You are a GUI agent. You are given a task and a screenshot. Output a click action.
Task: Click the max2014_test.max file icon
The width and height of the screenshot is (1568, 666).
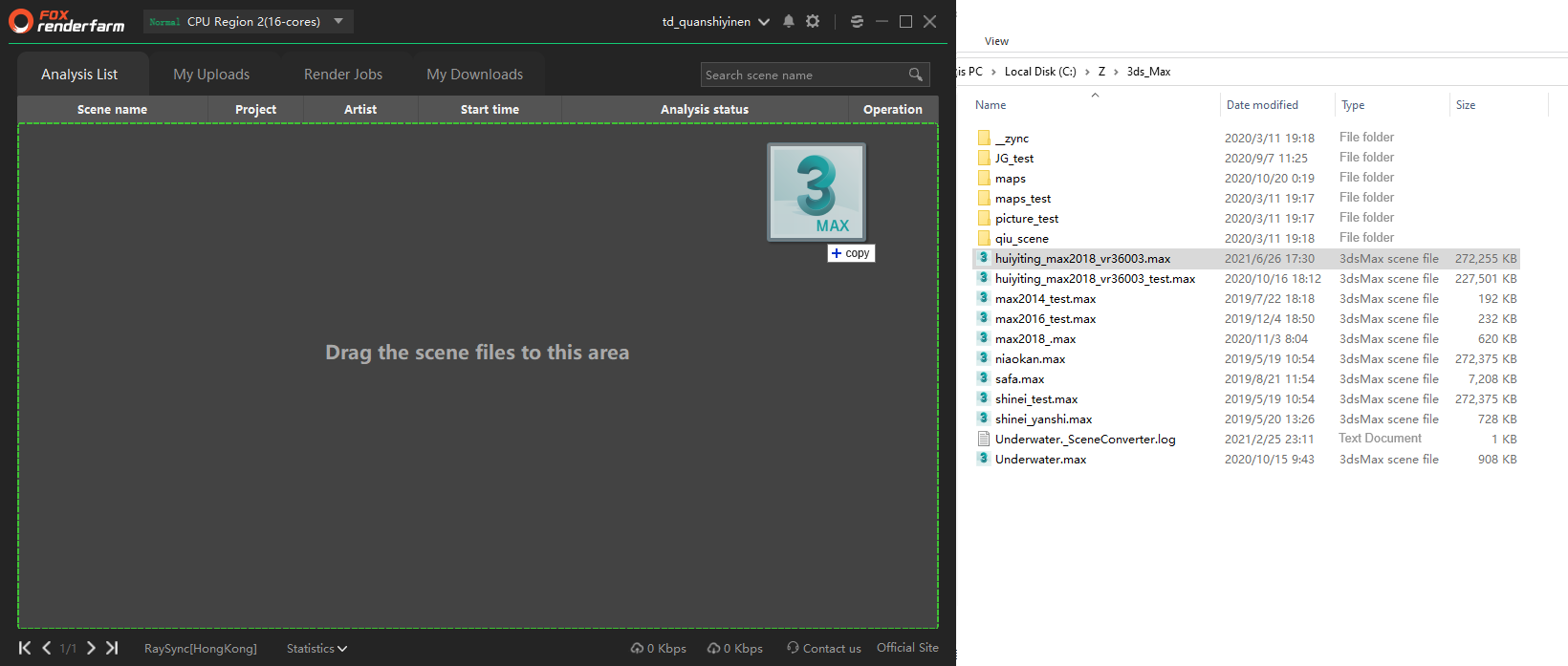pos(983,298)
